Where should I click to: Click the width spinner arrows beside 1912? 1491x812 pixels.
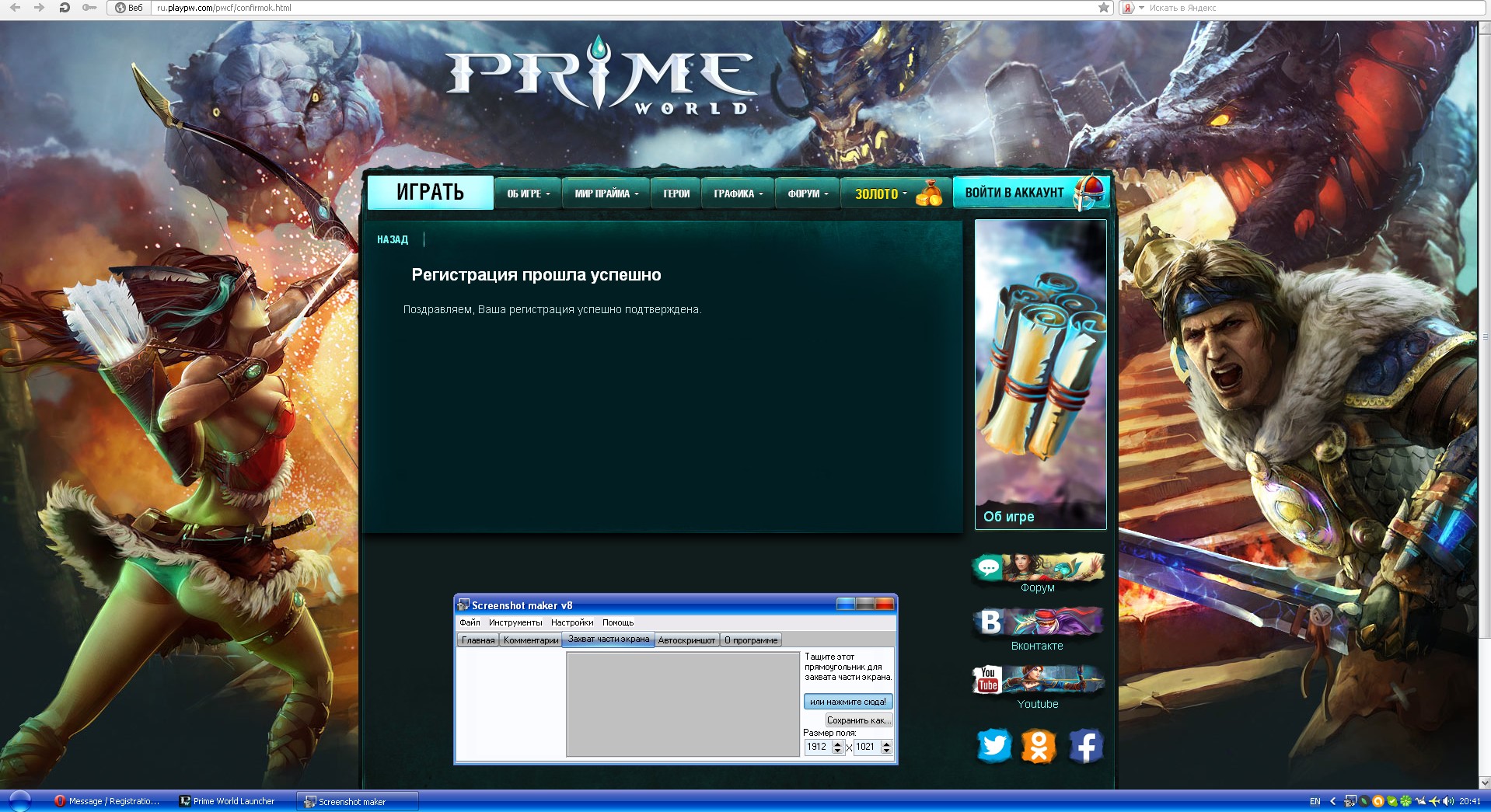click(x=837, y=747)
